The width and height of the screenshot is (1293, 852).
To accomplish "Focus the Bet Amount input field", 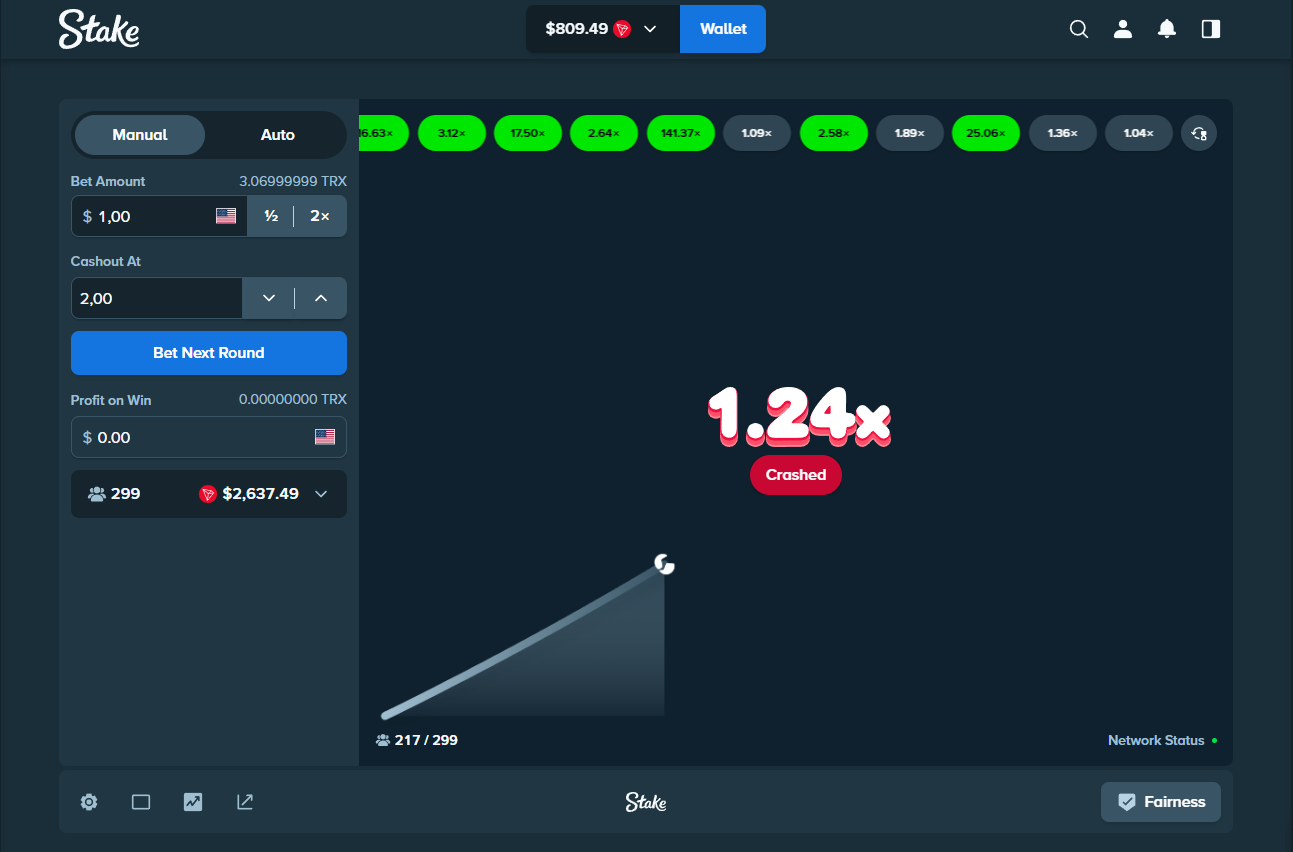I will pyautogui.click(x=159, y=216).
